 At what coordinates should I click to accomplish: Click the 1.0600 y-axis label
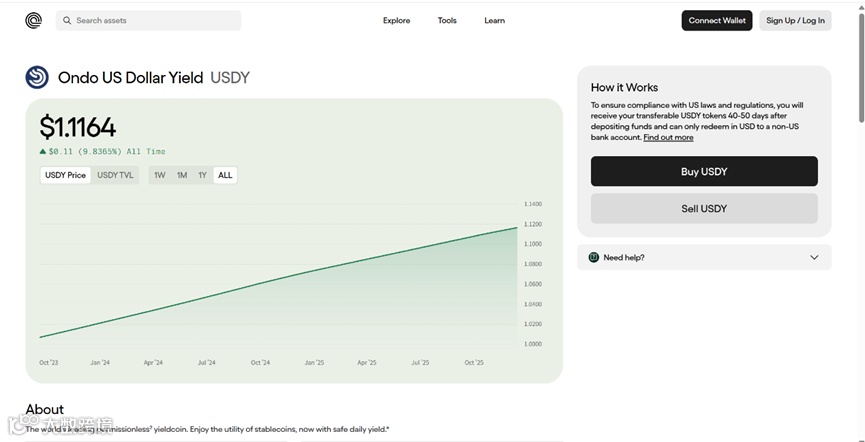point(533,284)
